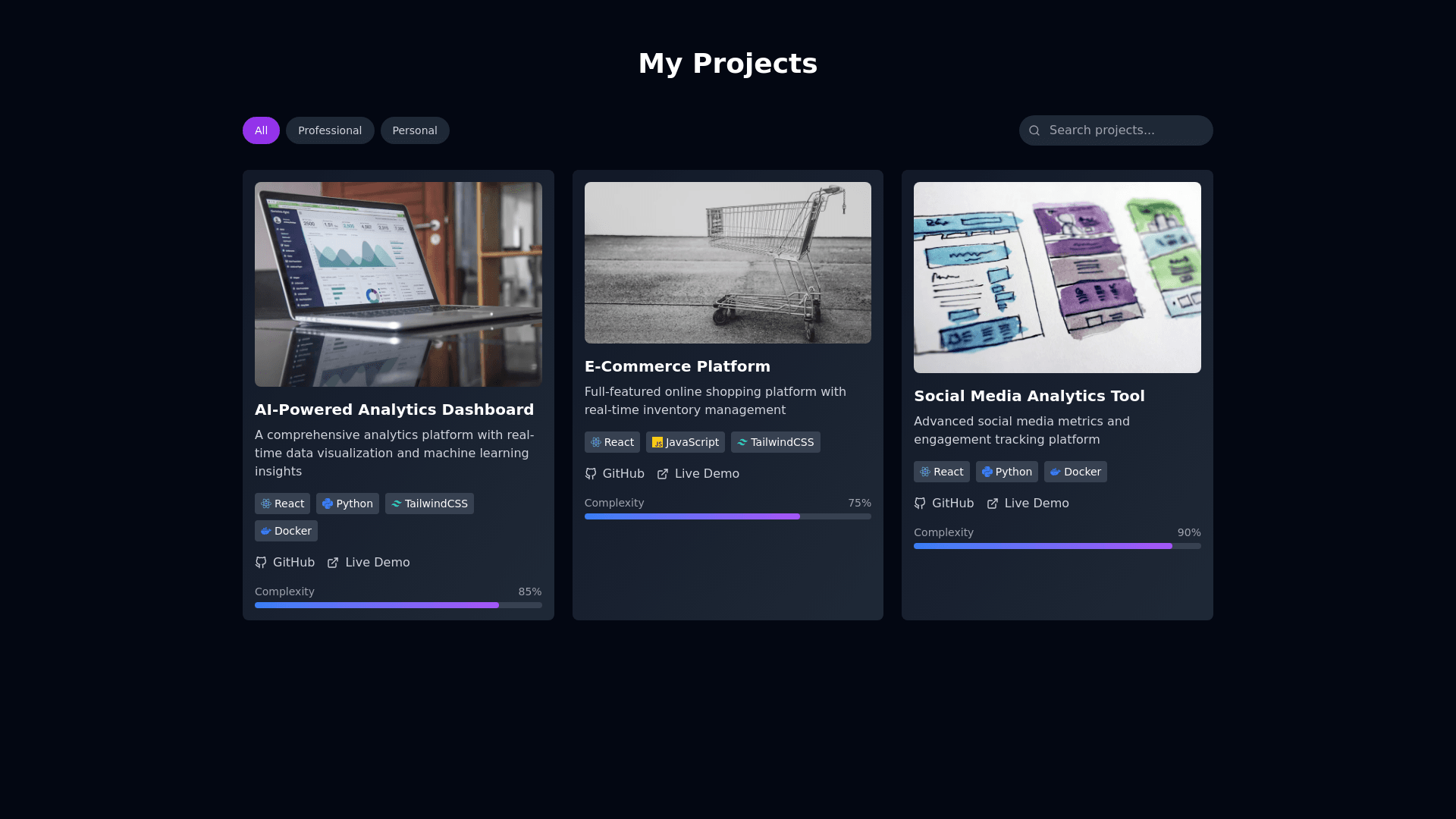Show only Personal projects

click(x=414, y=130)
